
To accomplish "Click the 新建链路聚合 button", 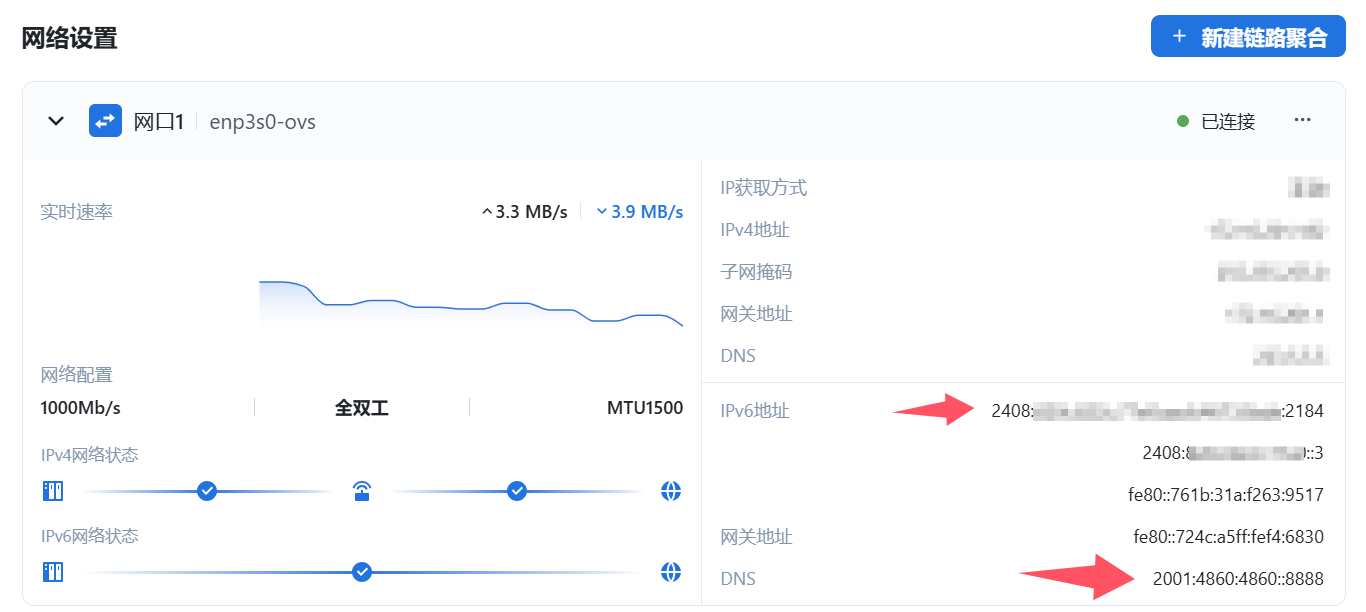I will (1247, 37).
